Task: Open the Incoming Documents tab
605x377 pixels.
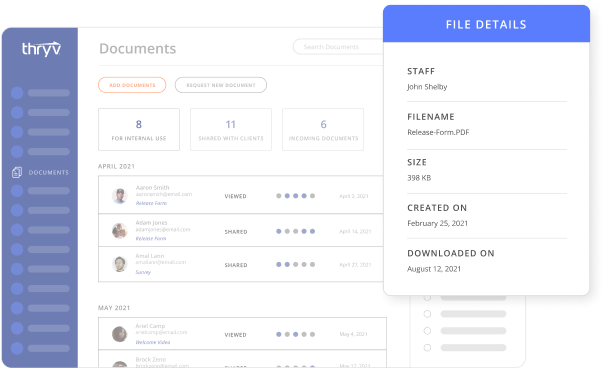Action: coord(323,129)
